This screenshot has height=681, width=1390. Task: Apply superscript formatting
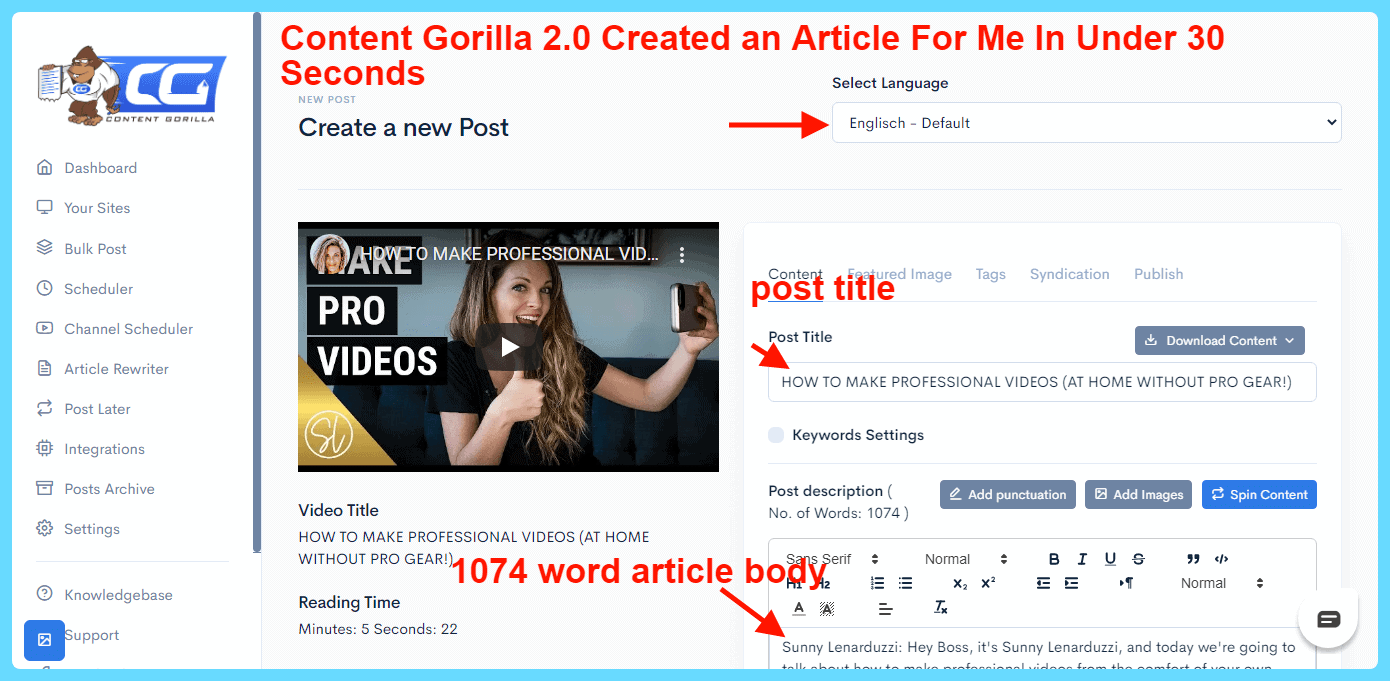988,583
